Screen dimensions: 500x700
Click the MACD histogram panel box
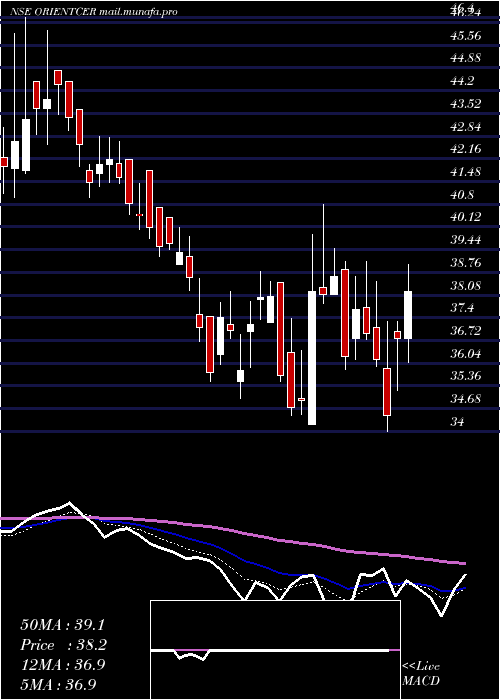[x=275, y=650]
